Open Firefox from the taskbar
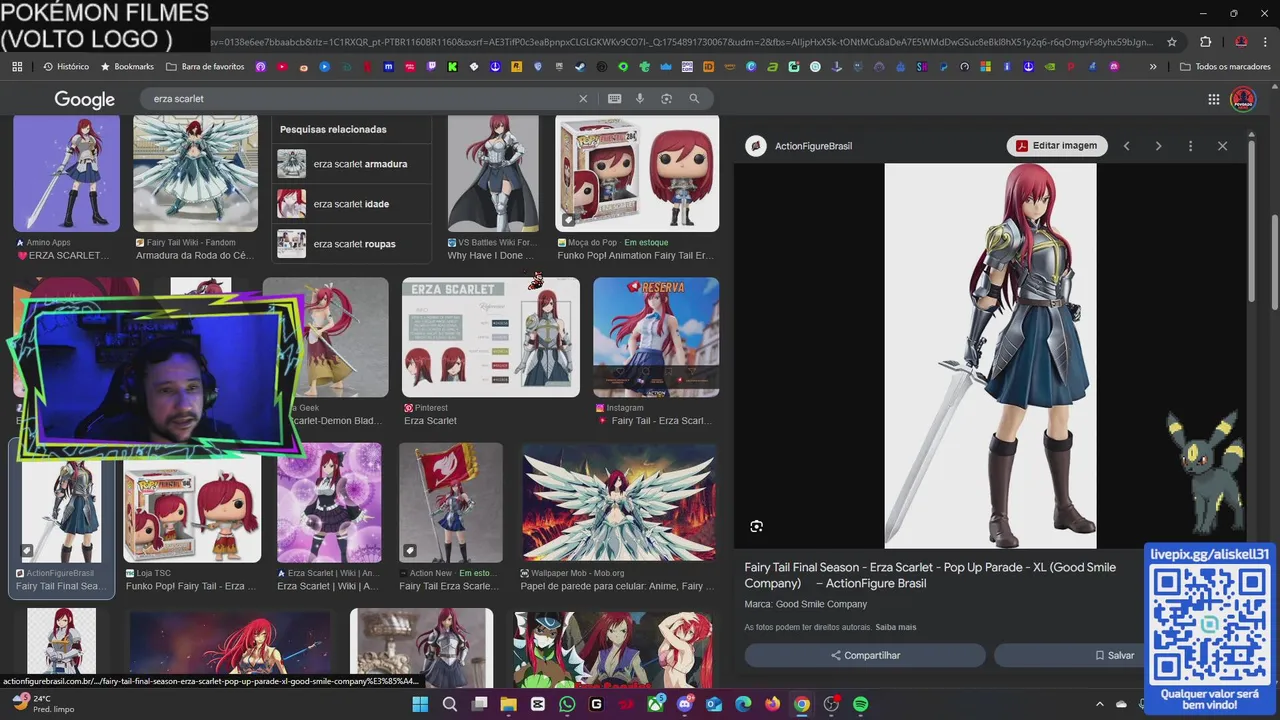The image size is (1280, 720). (772, 704)
